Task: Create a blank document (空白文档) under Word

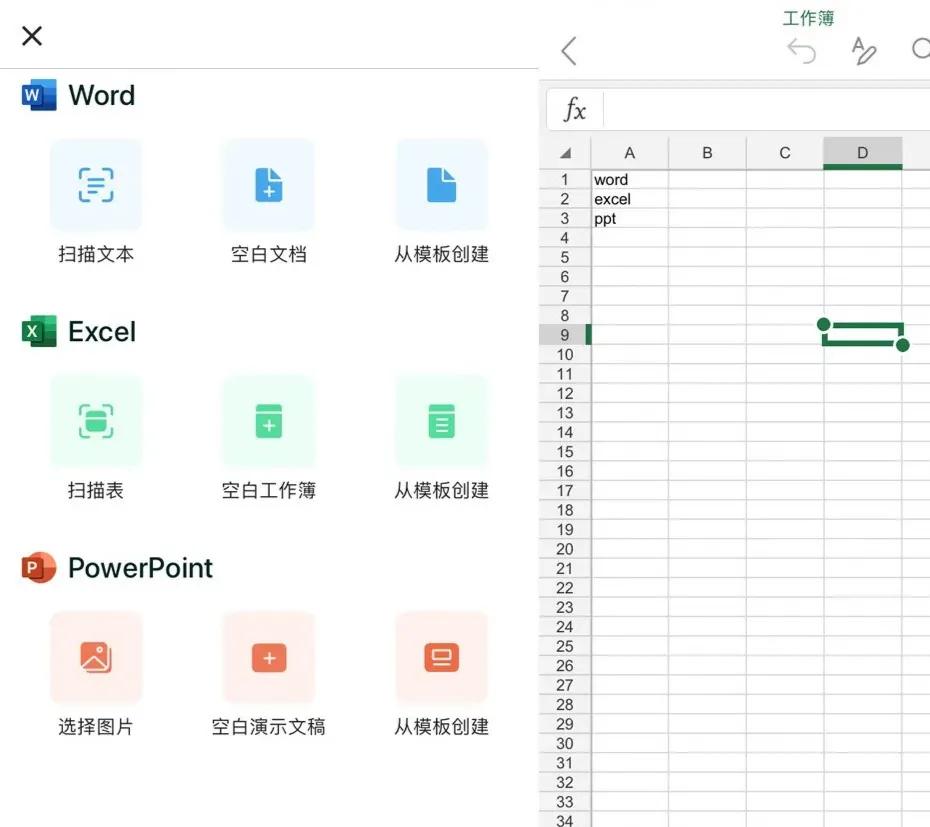Action: [x=268, y=185]
